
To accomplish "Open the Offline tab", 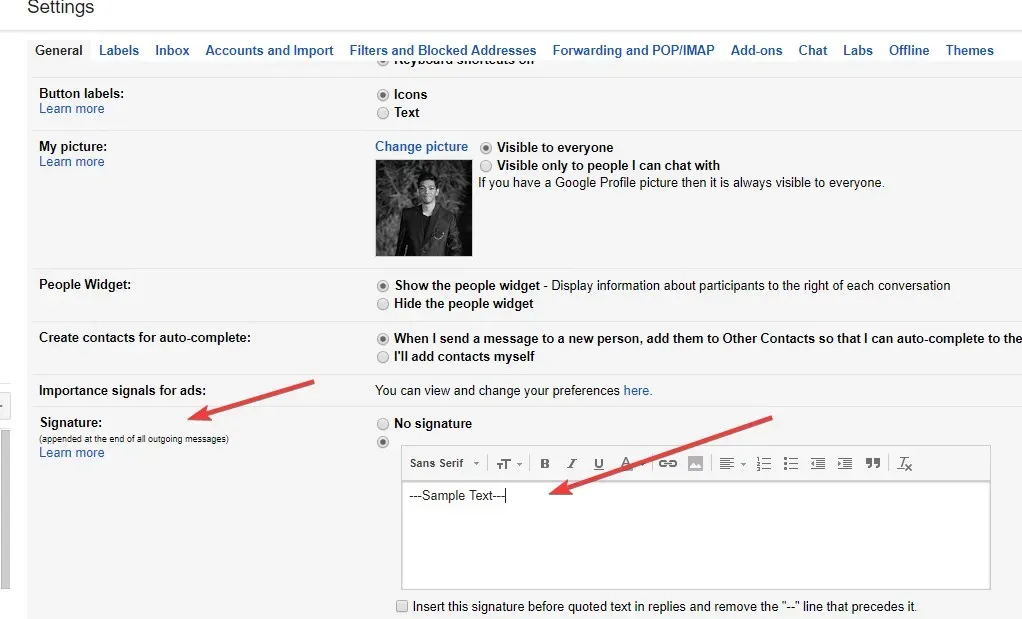I will pos(909,50).
